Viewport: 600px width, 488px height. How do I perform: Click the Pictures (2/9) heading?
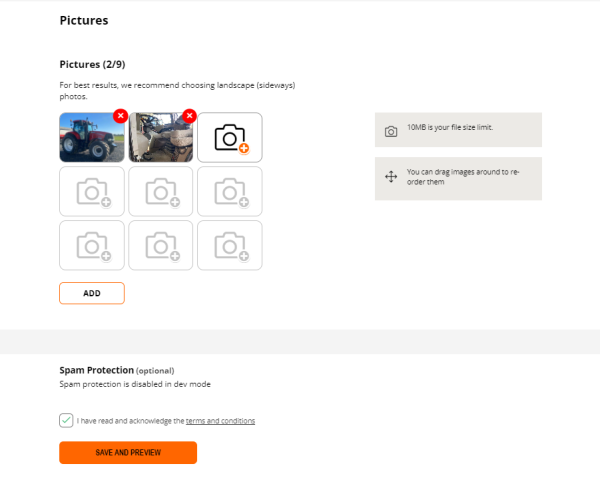tap(92, 65)
